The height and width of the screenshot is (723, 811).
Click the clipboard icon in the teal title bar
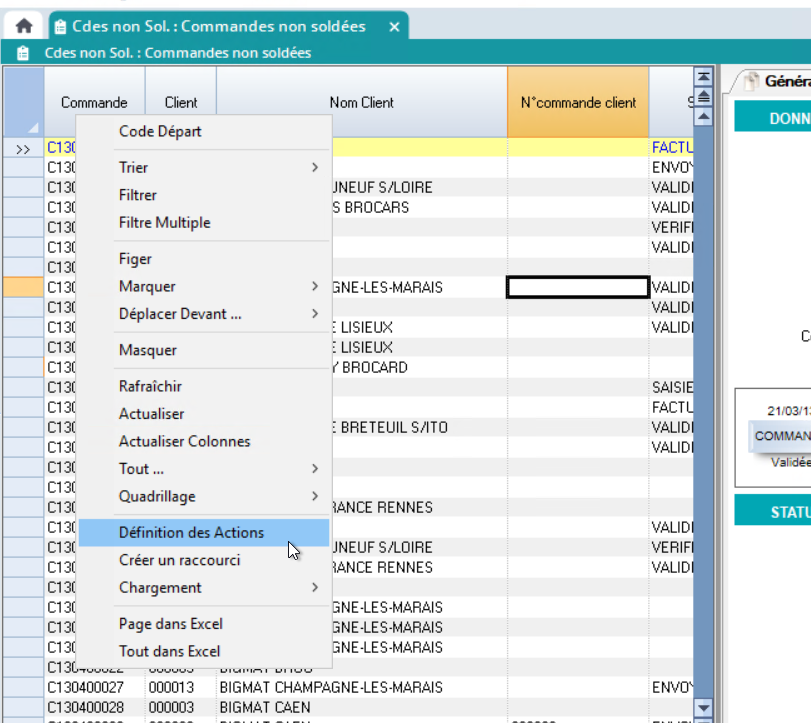coord(22,53)
